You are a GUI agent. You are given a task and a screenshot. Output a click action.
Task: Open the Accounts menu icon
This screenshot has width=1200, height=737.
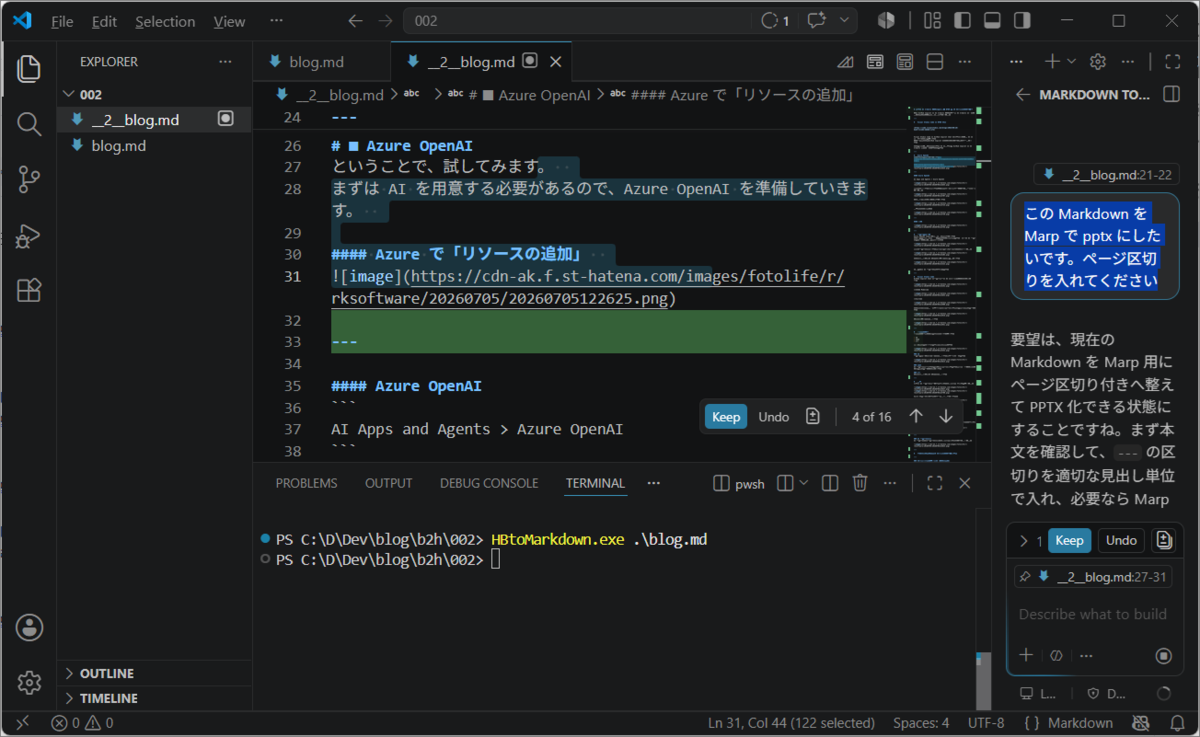pyautogui.click(x=29, y=628)
